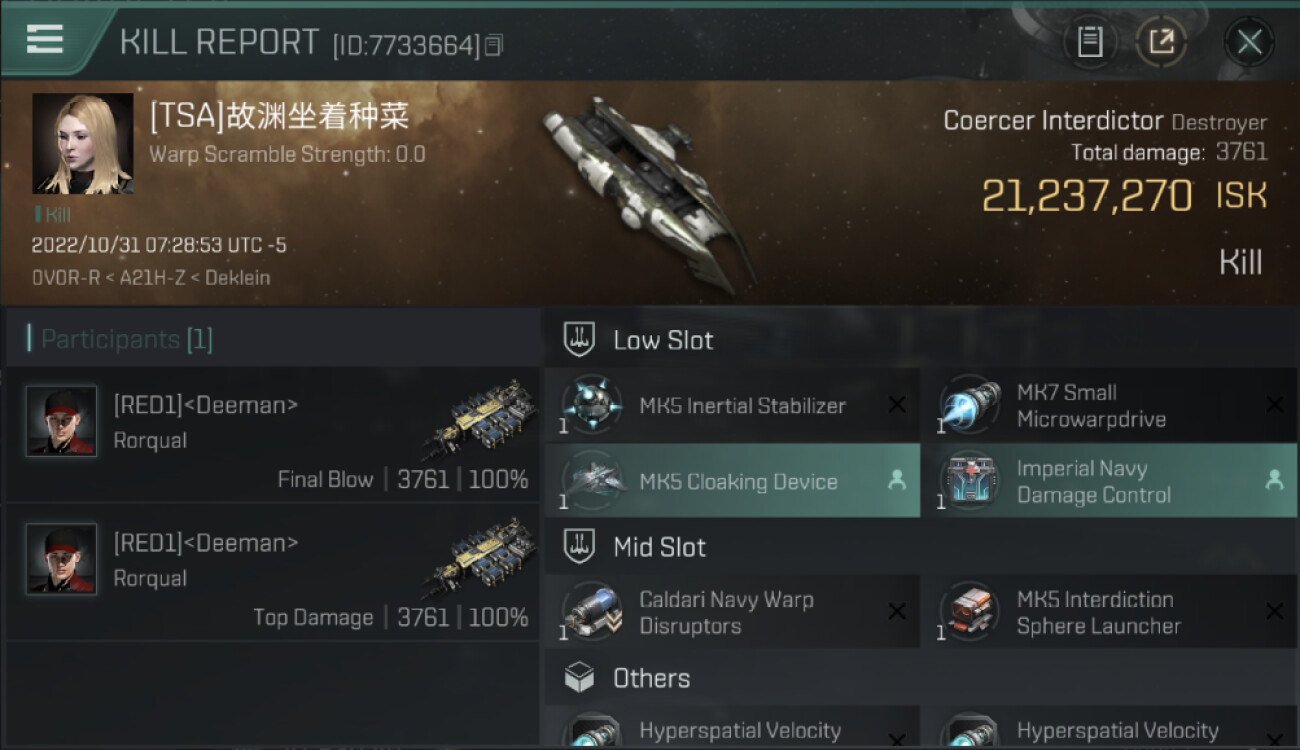The width and height of the screenshot is (1300, 750).
Task: Click X mark beside MK5 Inertial Stabilizer
Action: tap(897, 405)
